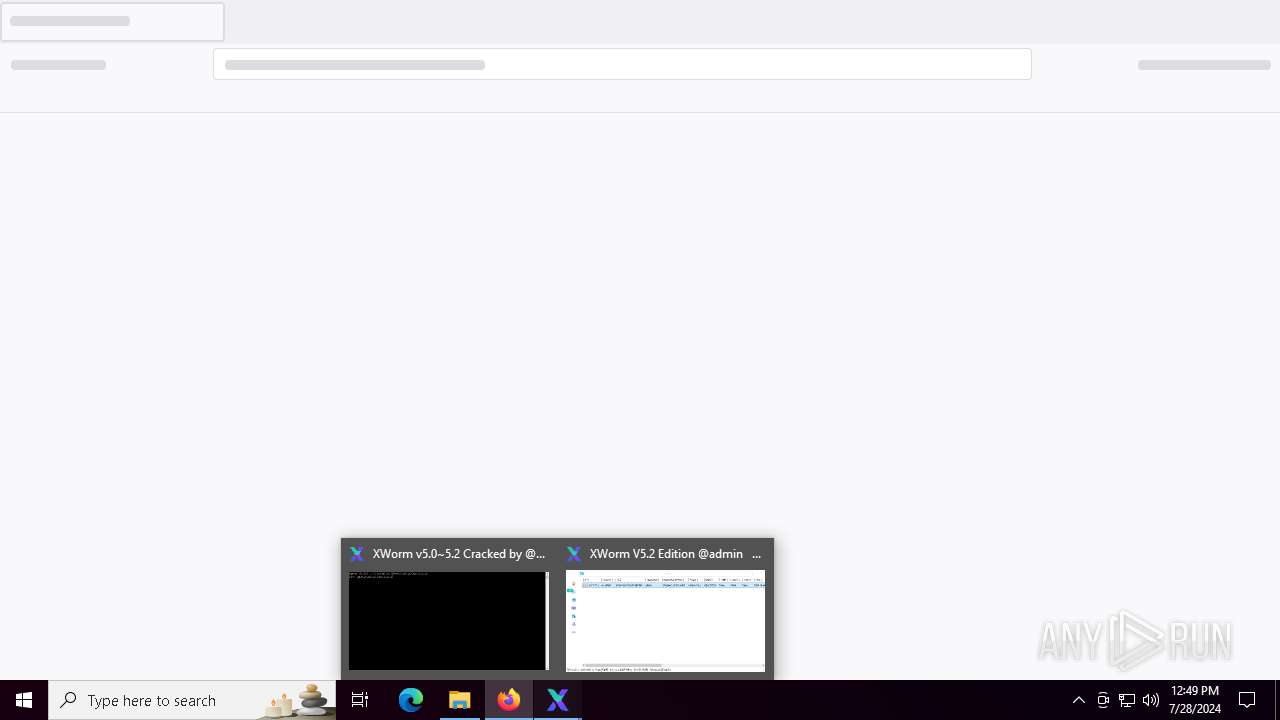Select the XWorm v5.0~5.2 Cracked console thumbnail
Screen dimensions: 1280x720
click(x=448, y=620)
